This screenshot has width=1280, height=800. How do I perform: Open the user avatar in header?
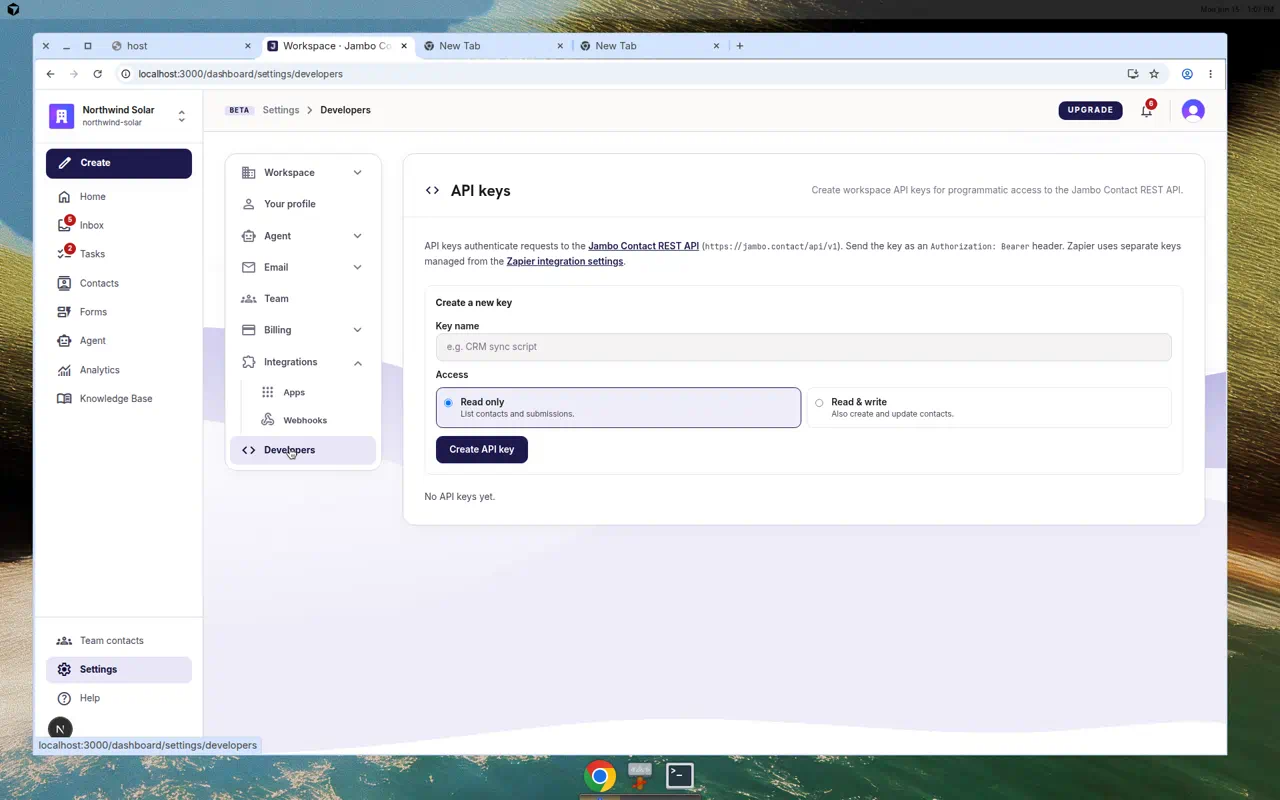tap(1193, 111)
